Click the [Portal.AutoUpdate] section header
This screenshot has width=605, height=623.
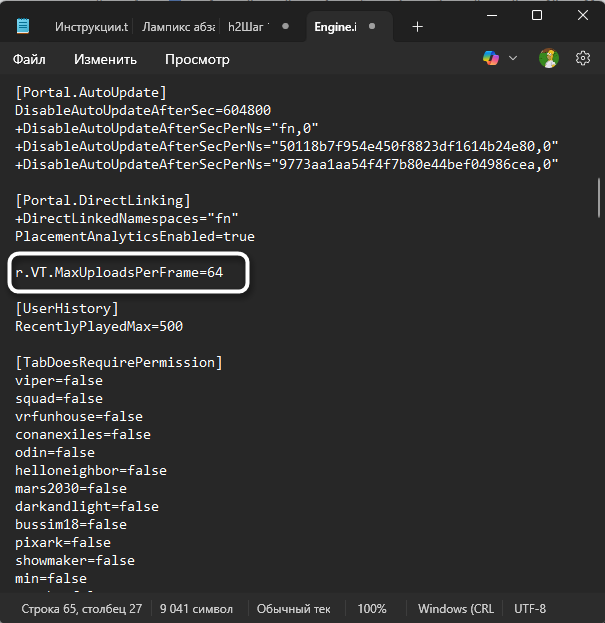tap(91, 92)
